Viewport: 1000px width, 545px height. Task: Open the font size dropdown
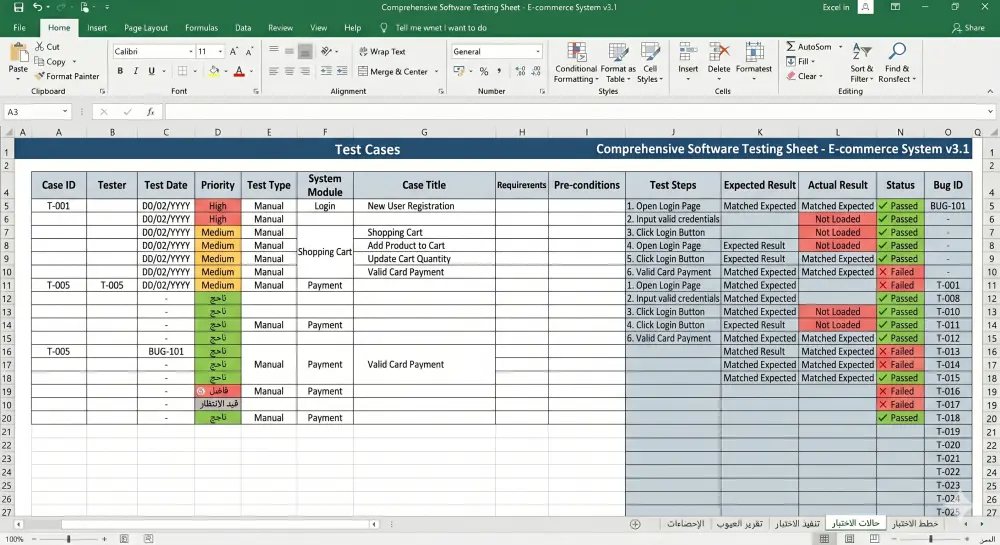tap(221, 52)
